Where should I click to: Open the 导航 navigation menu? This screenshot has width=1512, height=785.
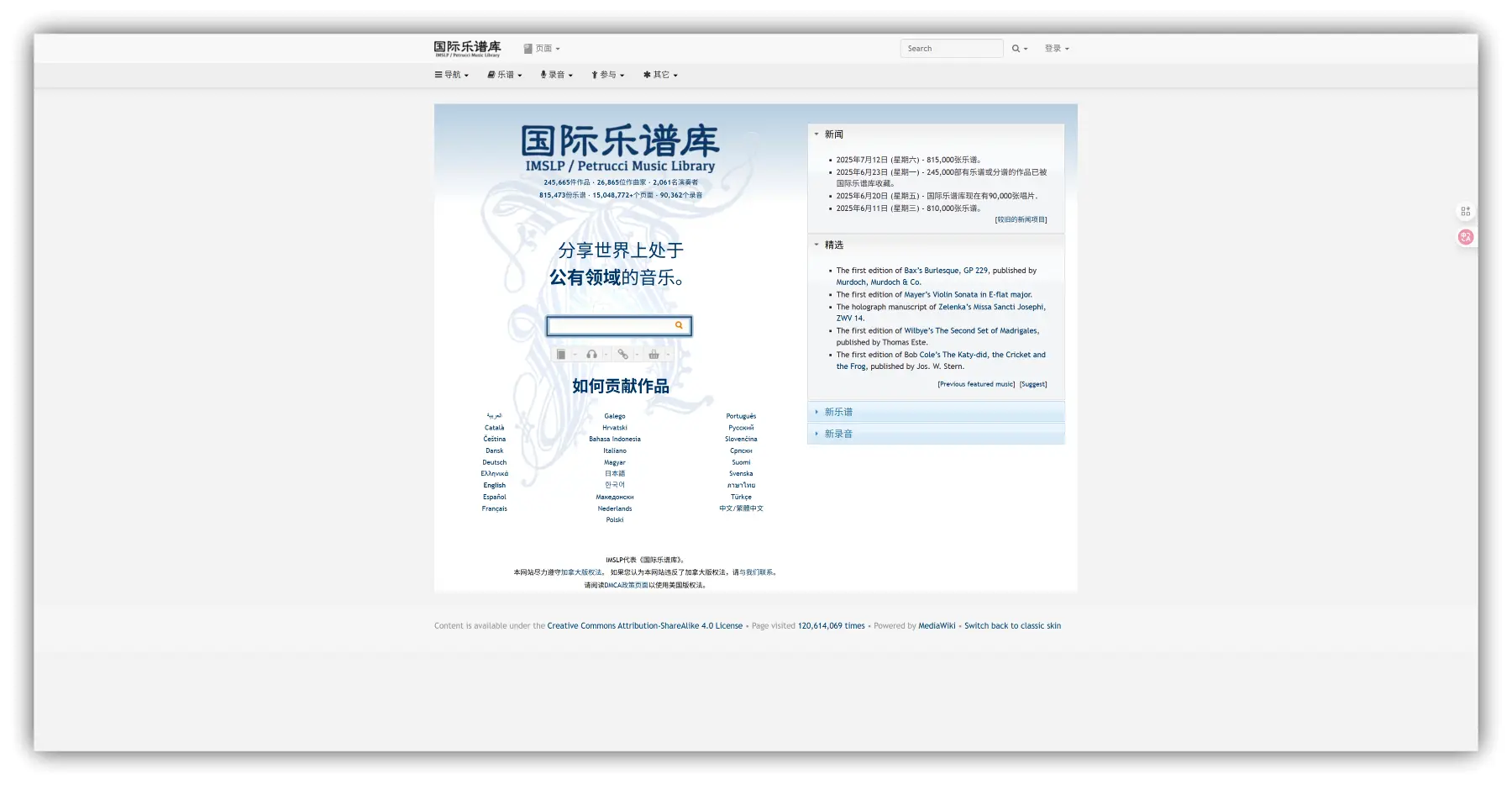pos(452,75)
